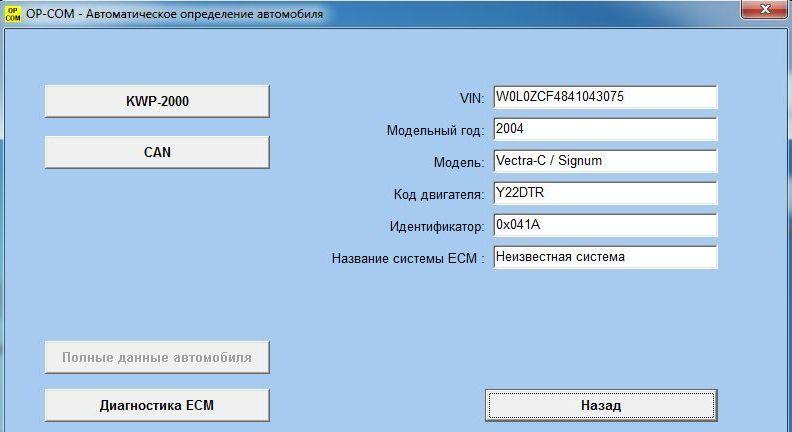Click the Полные данные автомобиля button
792x432 pixels.
(157, 357)
